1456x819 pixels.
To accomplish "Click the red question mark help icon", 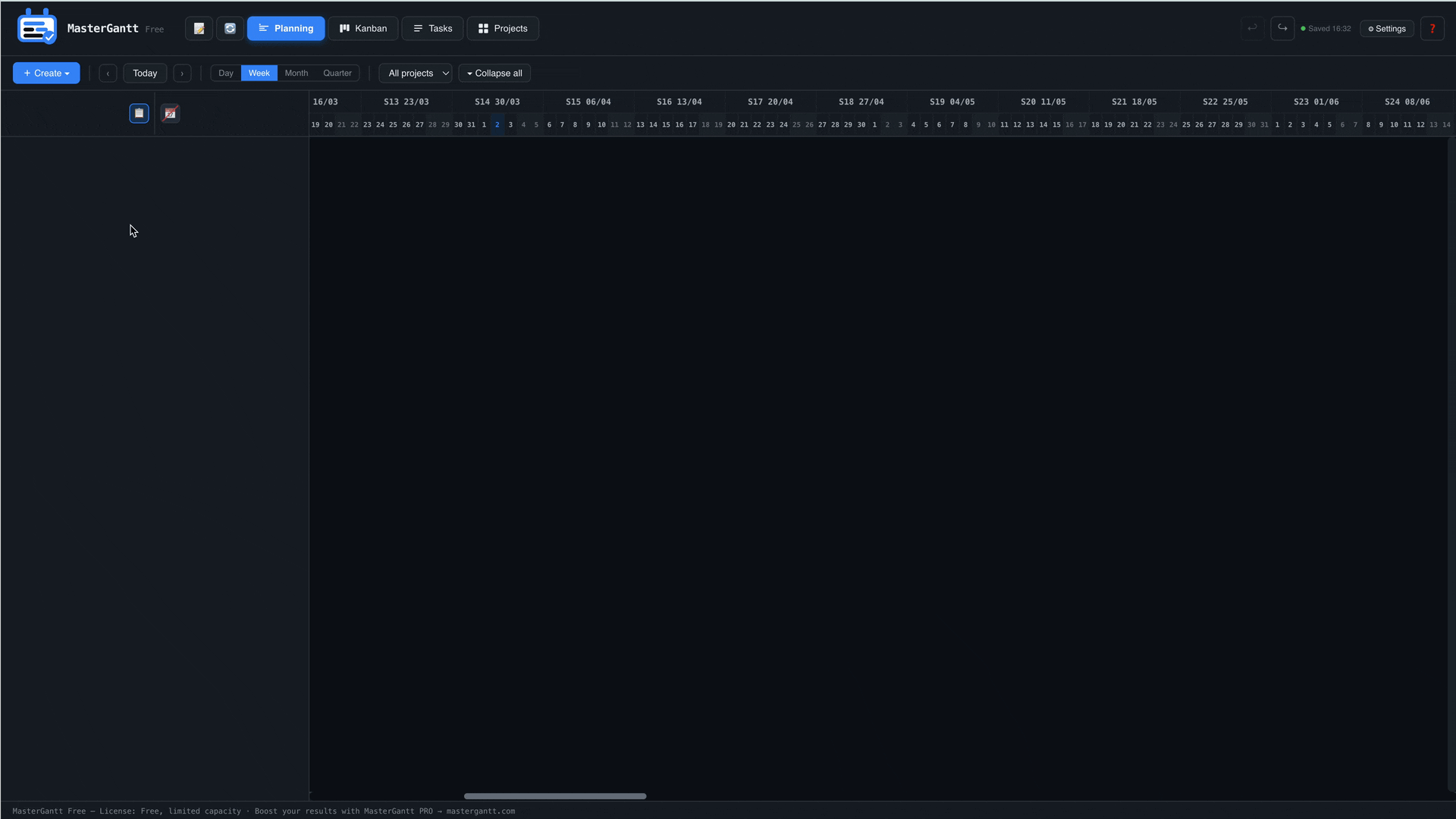I will pyautogui.click(x=1432, y=28).
